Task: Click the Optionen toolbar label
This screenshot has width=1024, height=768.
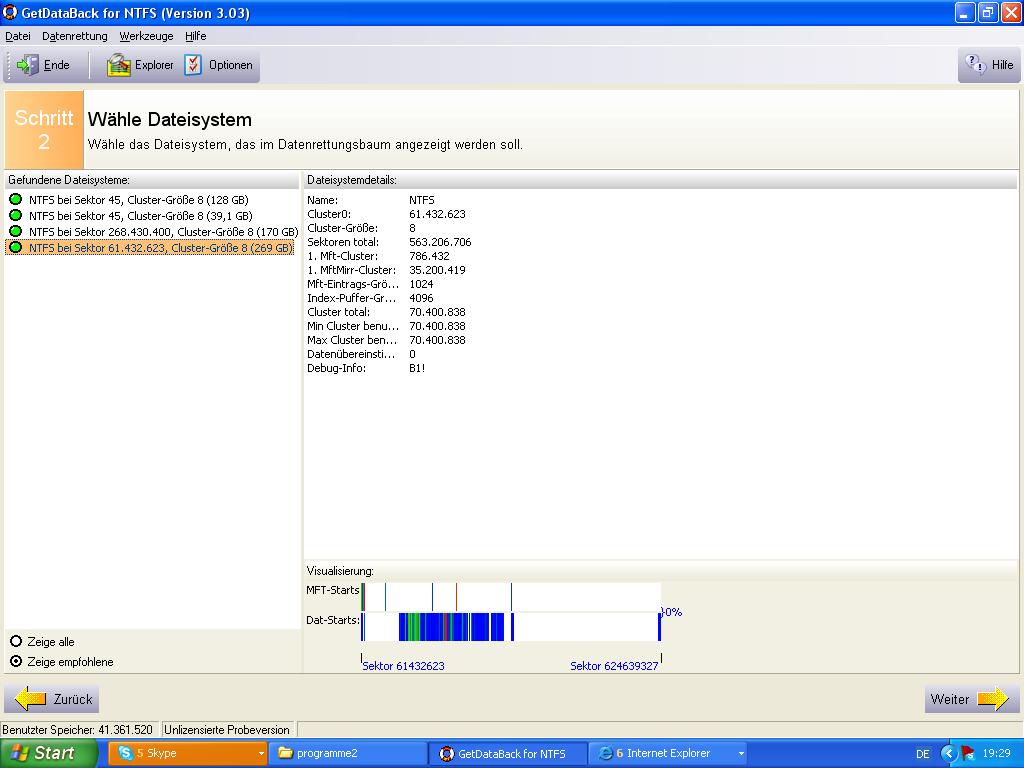Action: click(x=231, y=65)
